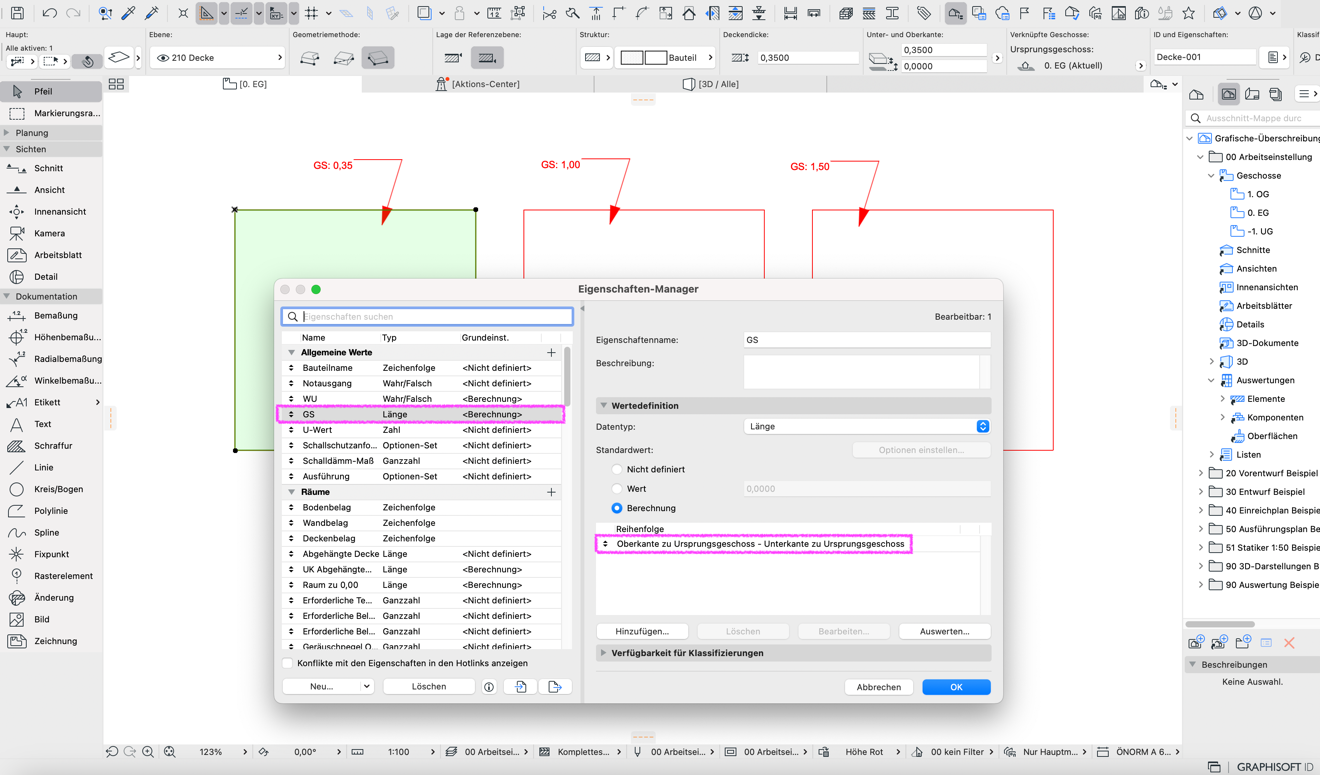Switch to the 0. EG tab
Viewport: 1320px width, 775px height.
(x=245, y=84)
